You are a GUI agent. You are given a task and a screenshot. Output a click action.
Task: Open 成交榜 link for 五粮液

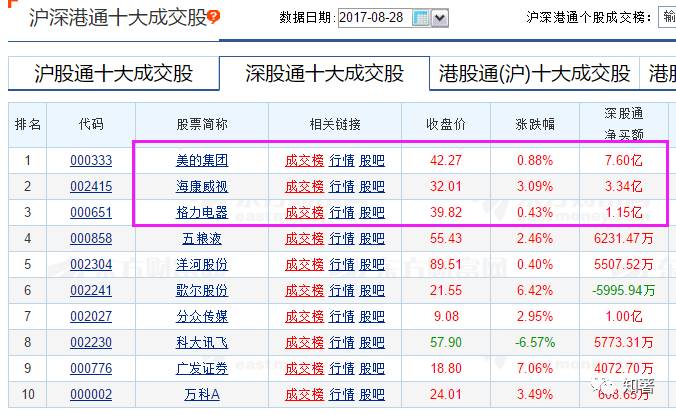point(304,238)
